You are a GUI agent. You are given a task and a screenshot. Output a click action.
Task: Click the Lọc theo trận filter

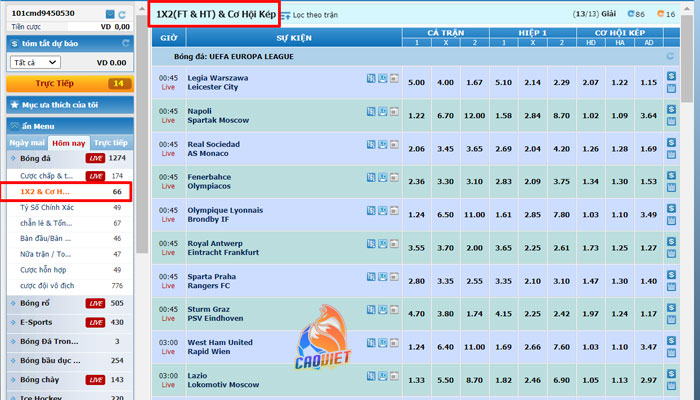pyautogui.click(x=310, y=15)
